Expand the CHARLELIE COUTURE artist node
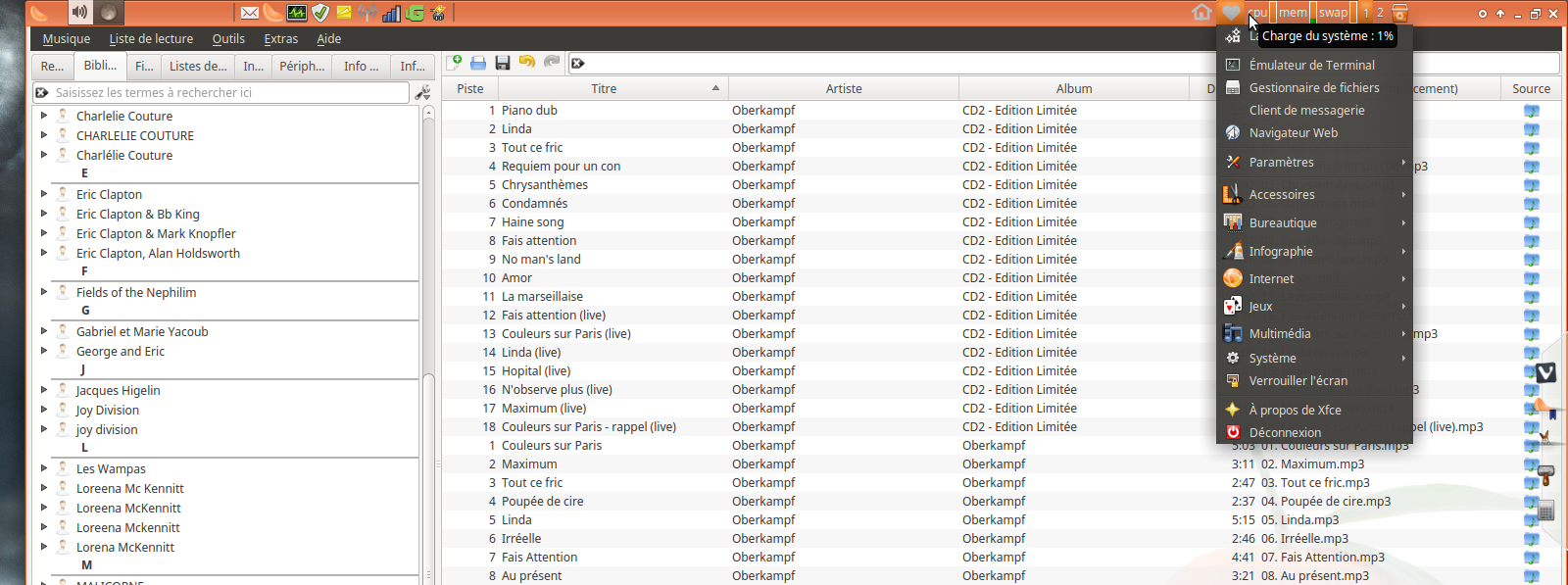Image resolution: width=1568 pixels, height=585 pixels. pyautogui.click(x=44, y=135)
